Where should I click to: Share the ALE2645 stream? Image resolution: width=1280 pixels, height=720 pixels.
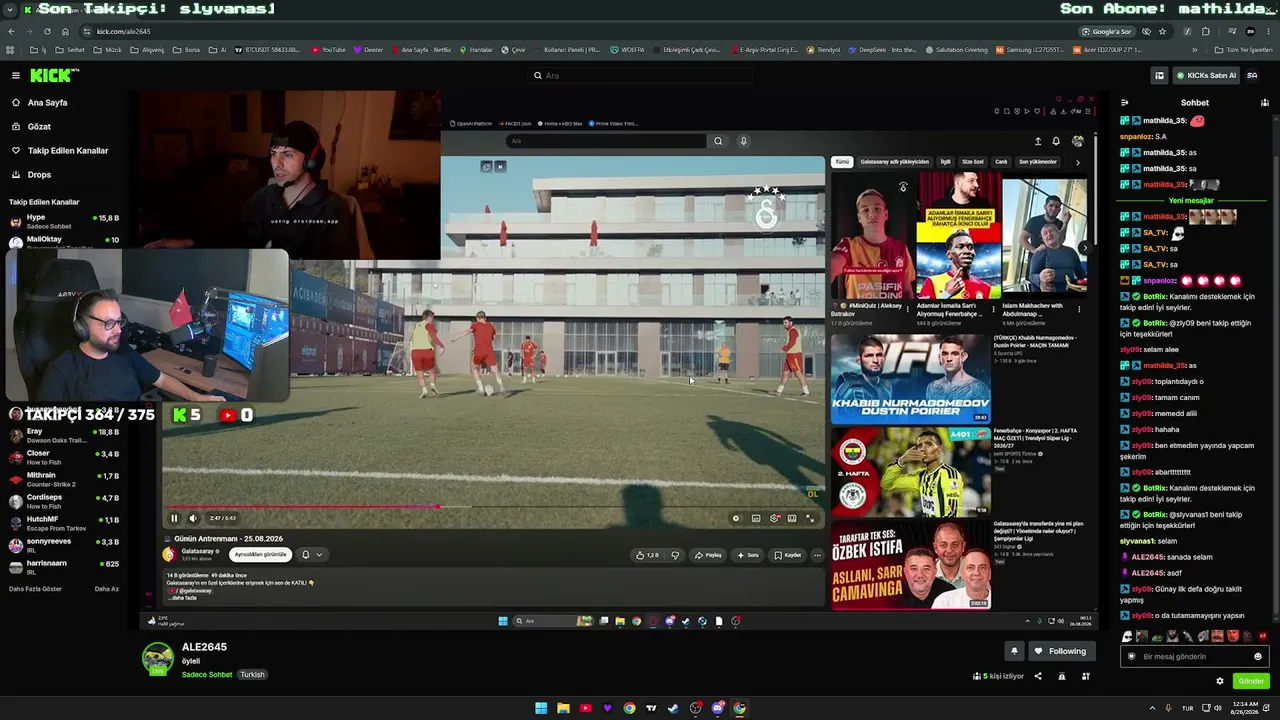(1038, 677)
